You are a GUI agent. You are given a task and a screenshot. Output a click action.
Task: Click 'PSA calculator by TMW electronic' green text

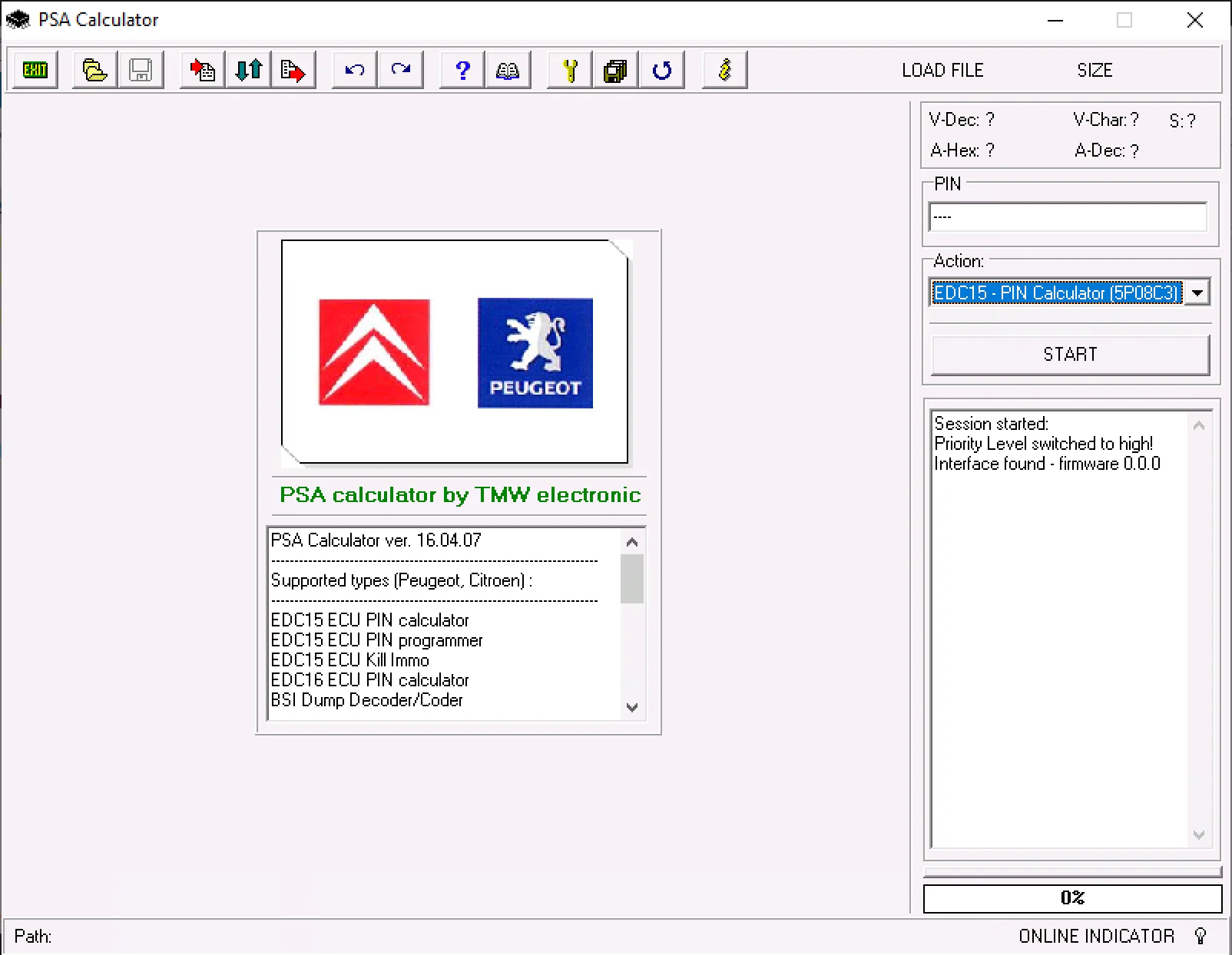(x=460, y=494)
